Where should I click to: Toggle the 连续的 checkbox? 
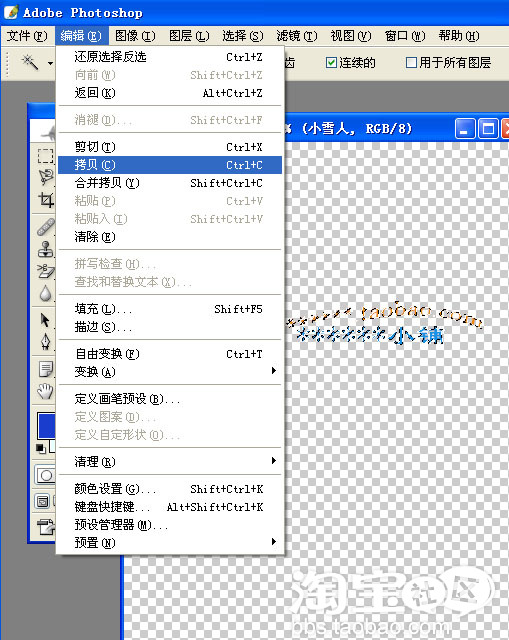click(331, 62)
